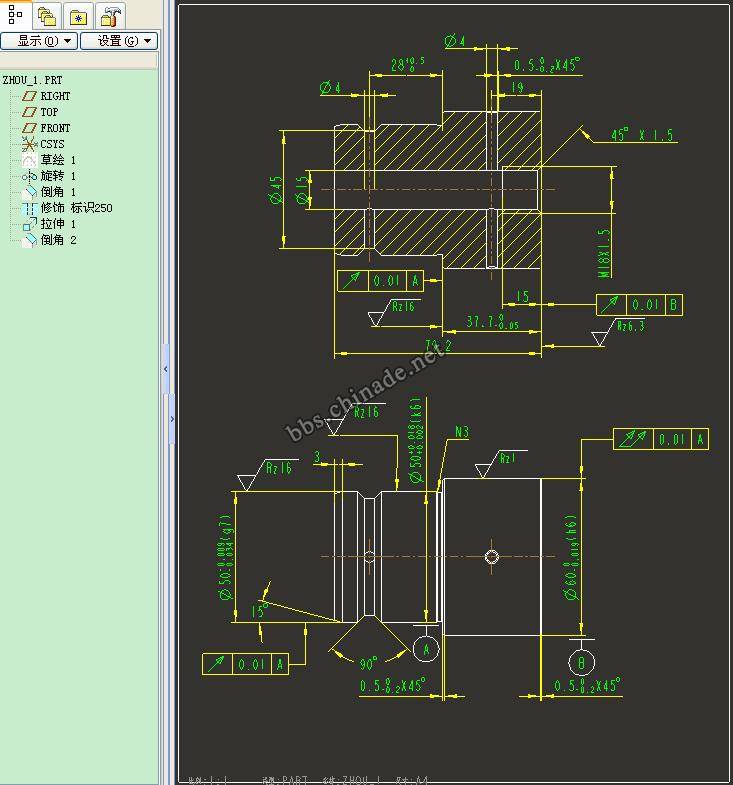
Task: Select the 旋转 1 revolve feature icon
Action: coord(30,176)
